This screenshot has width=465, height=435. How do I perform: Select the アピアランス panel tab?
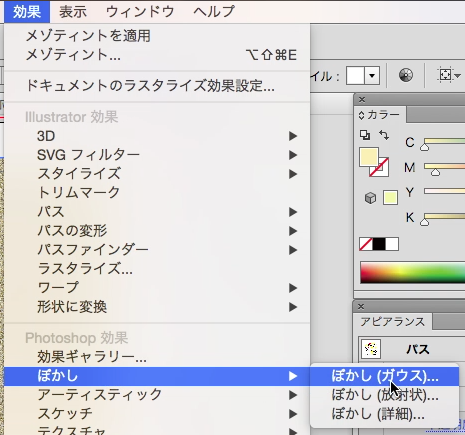click(x=392, y=322)
